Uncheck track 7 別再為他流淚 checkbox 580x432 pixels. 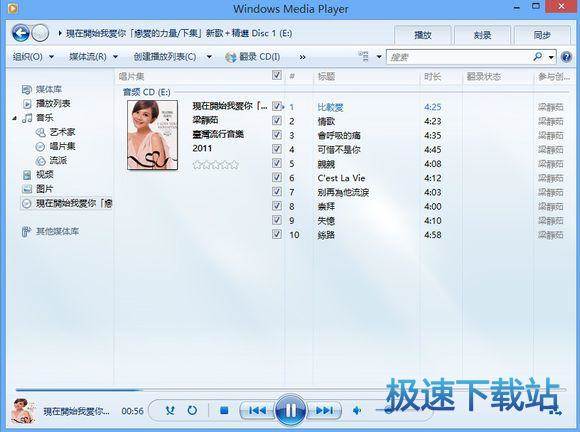click(x=277, y=192)
